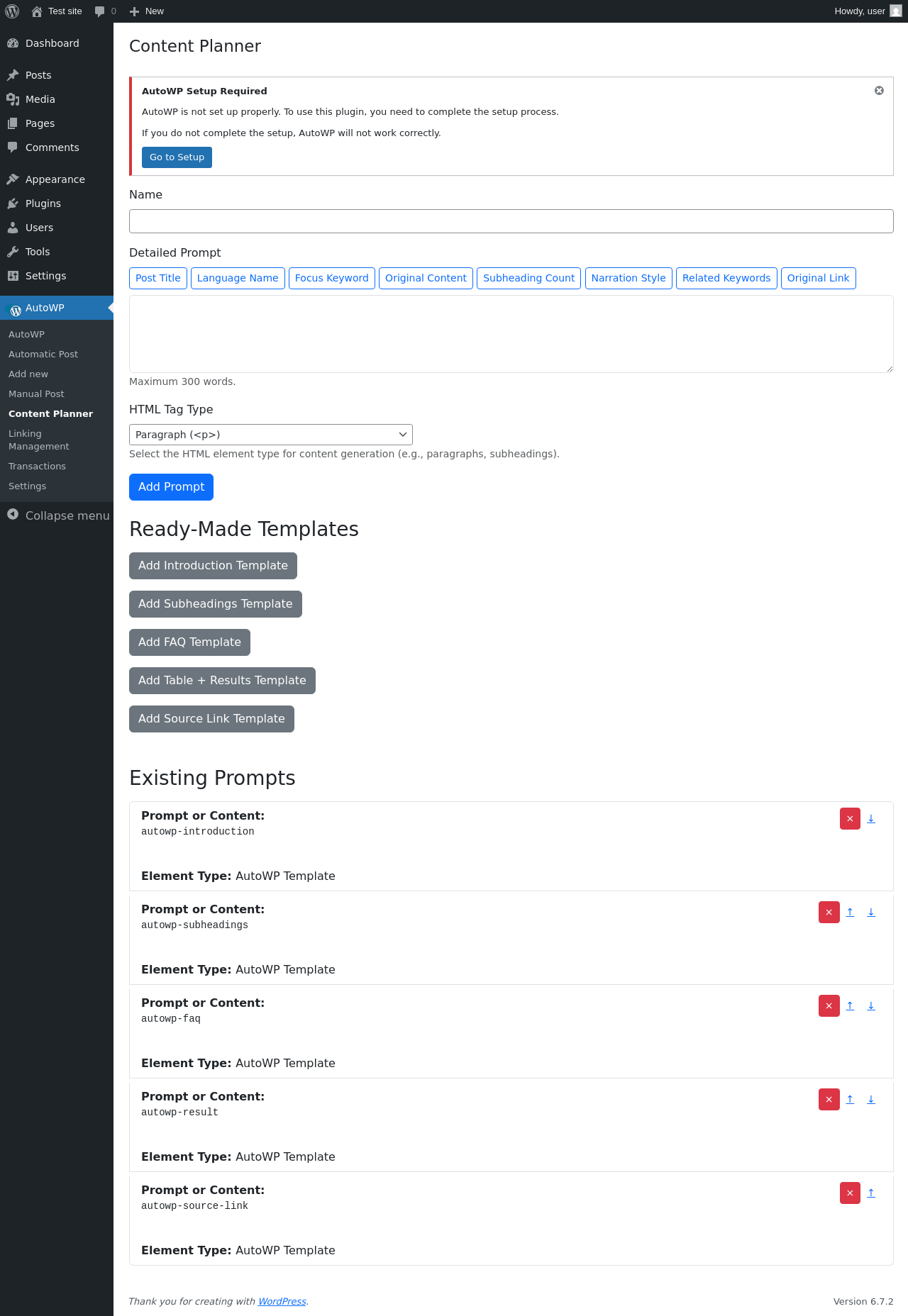The height and width of the screenshot is (1316, 908).
Task: Open the main WordPress Settings menu
Action: tap(57, 276)
